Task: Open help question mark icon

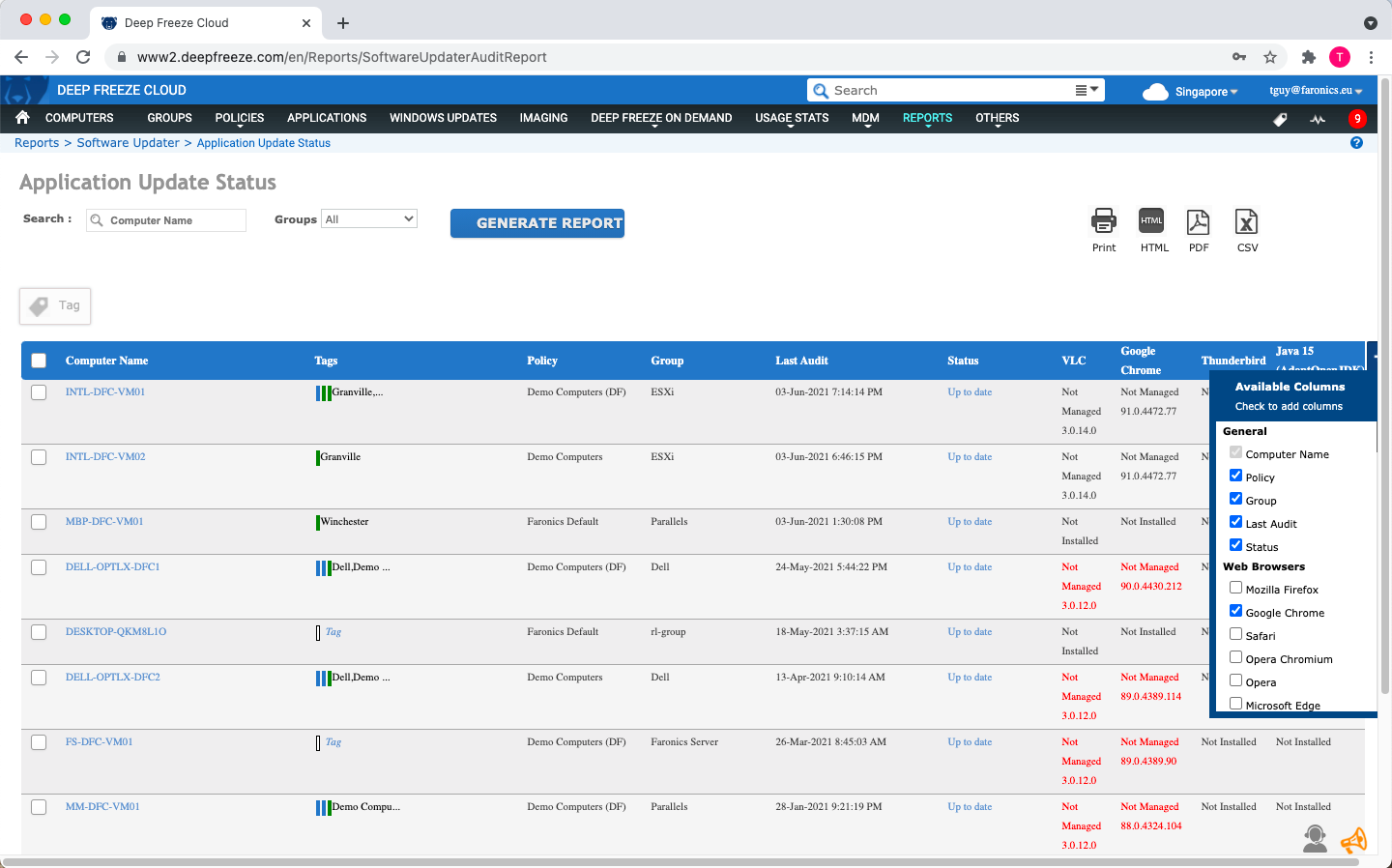Action: (1356, 142)
